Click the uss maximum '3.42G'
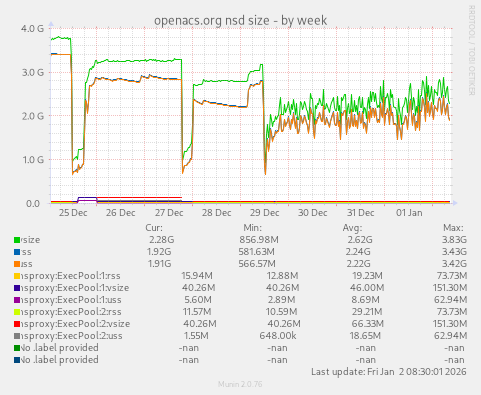The width and height of the screenshot is (481, 395). coord(454,264)
